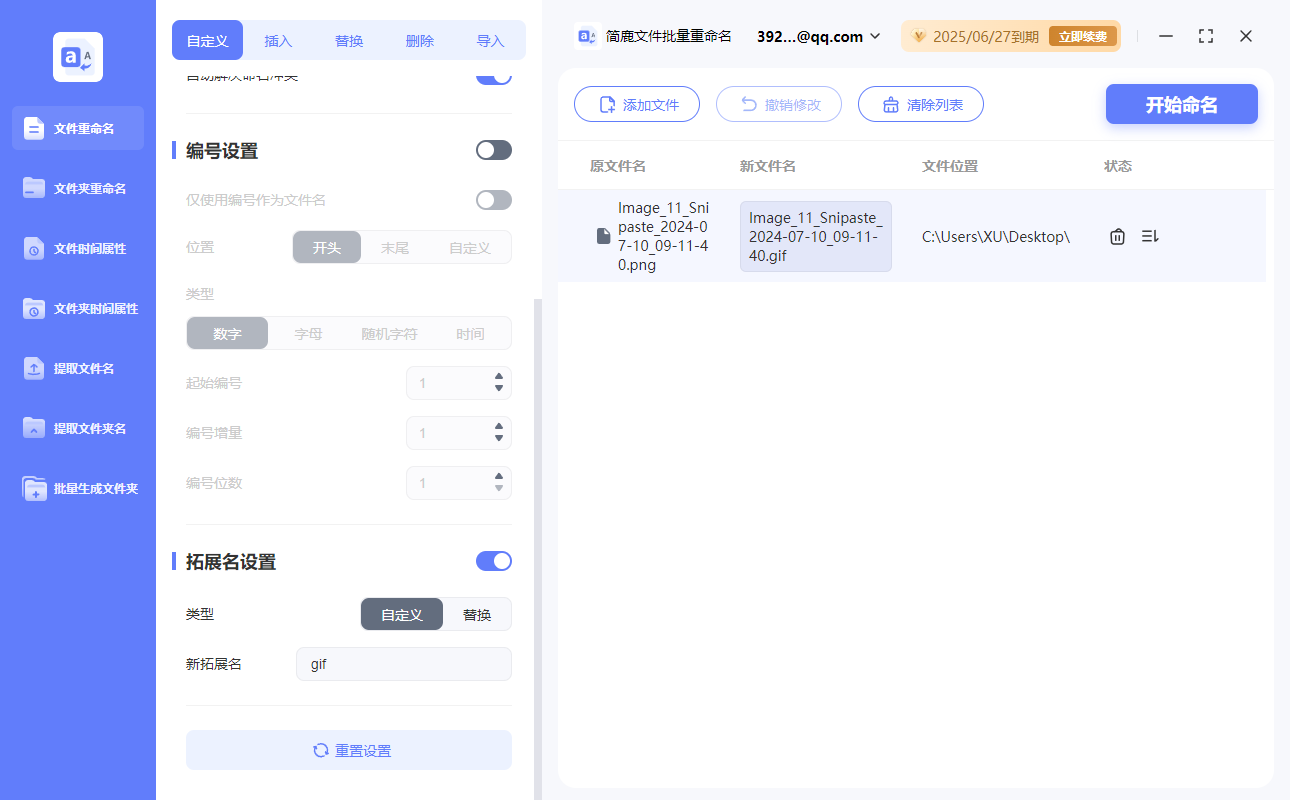1290x800 pixels.
Task: Decrease 编号位数 using its down arrow
Action: (497, 488)
